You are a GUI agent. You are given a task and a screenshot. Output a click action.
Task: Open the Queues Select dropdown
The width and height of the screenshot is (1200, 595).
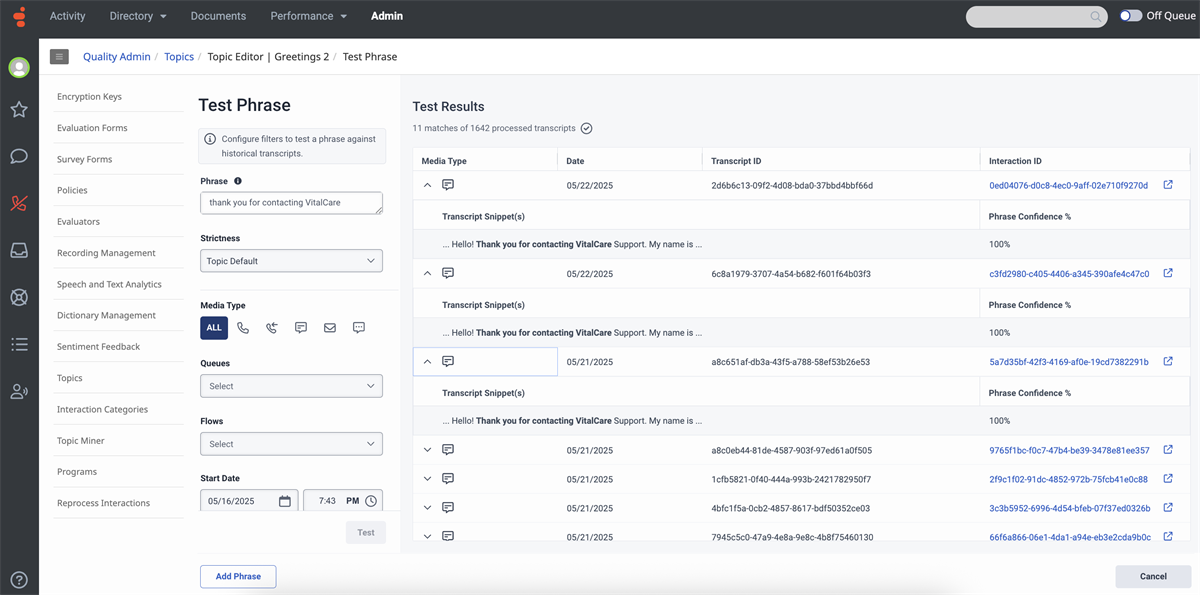pos(291,386)
